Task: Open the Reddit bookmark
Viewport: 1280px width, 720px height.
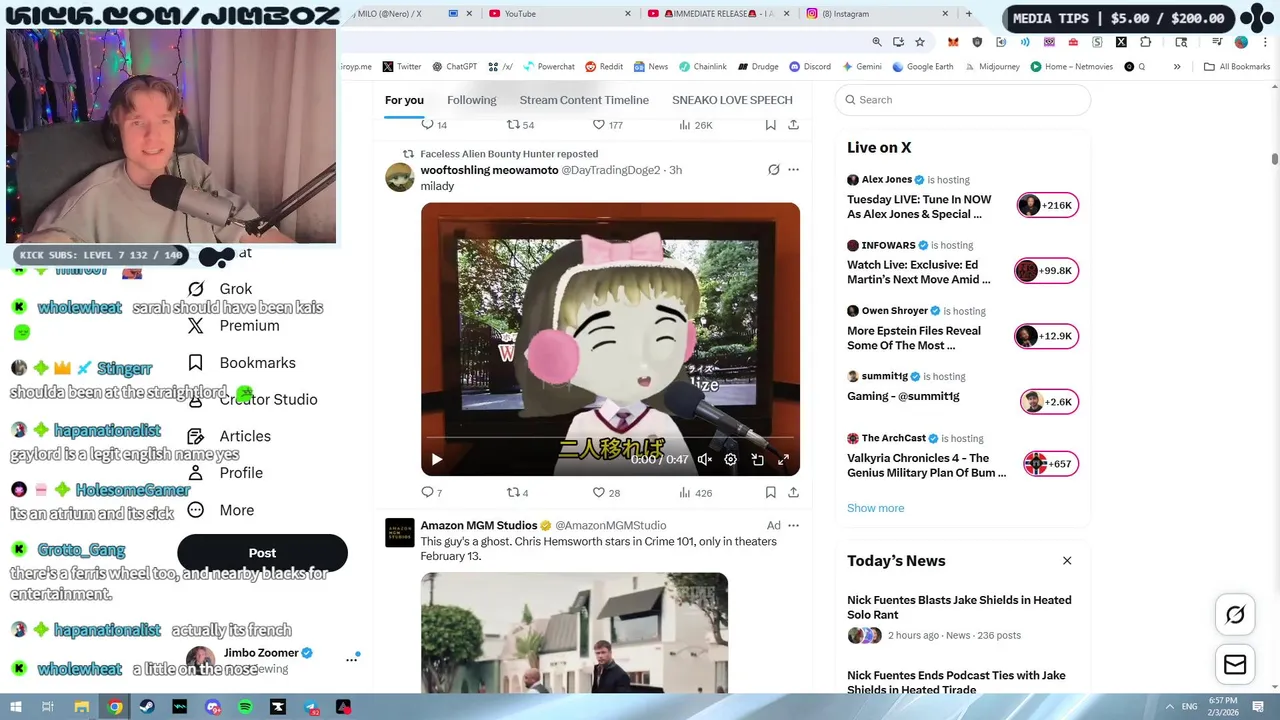Action: [x=604, y=67]
